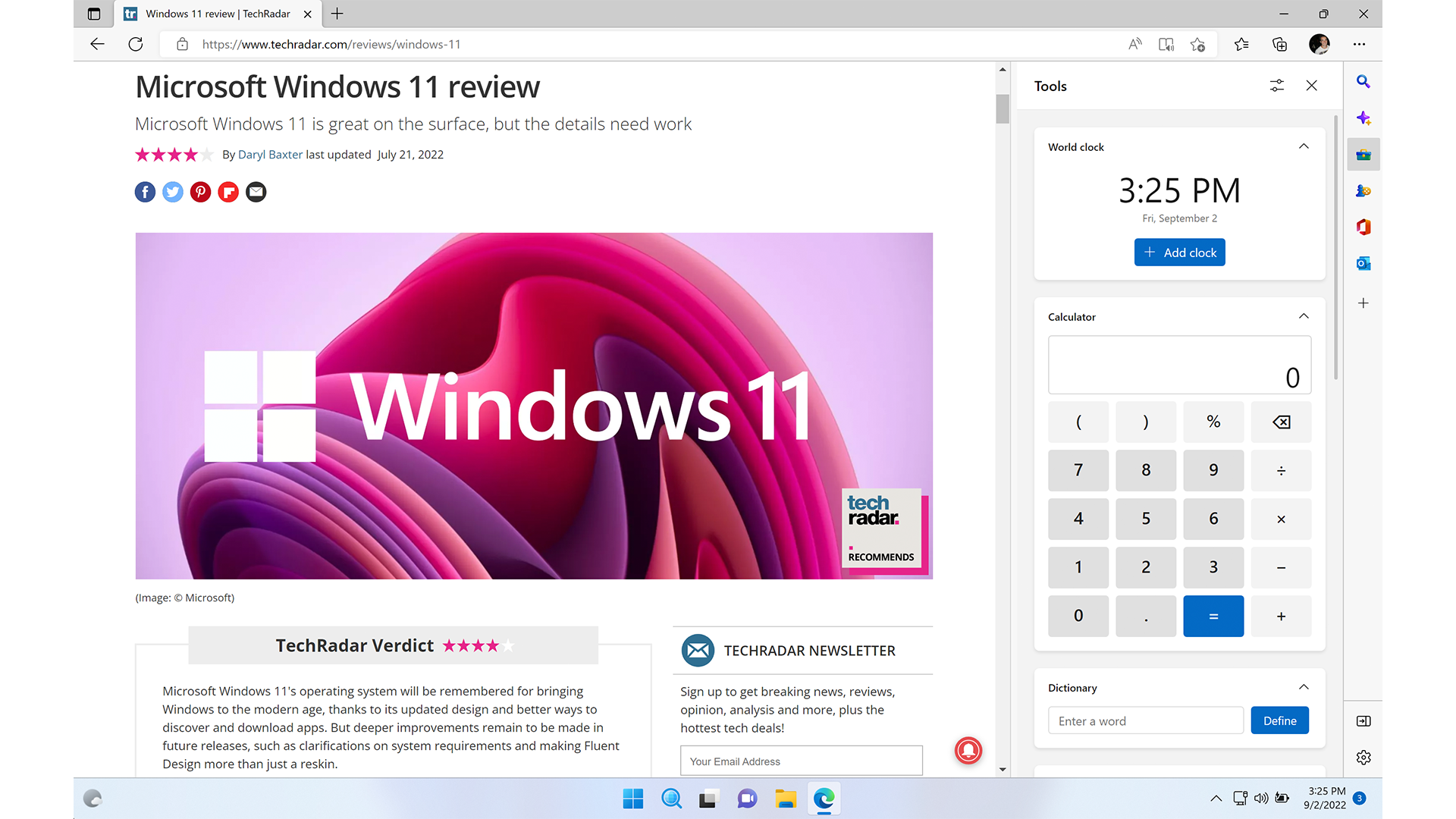
Task: Toggle the Edge Collections sidebar
Action: coord(1279,44)
